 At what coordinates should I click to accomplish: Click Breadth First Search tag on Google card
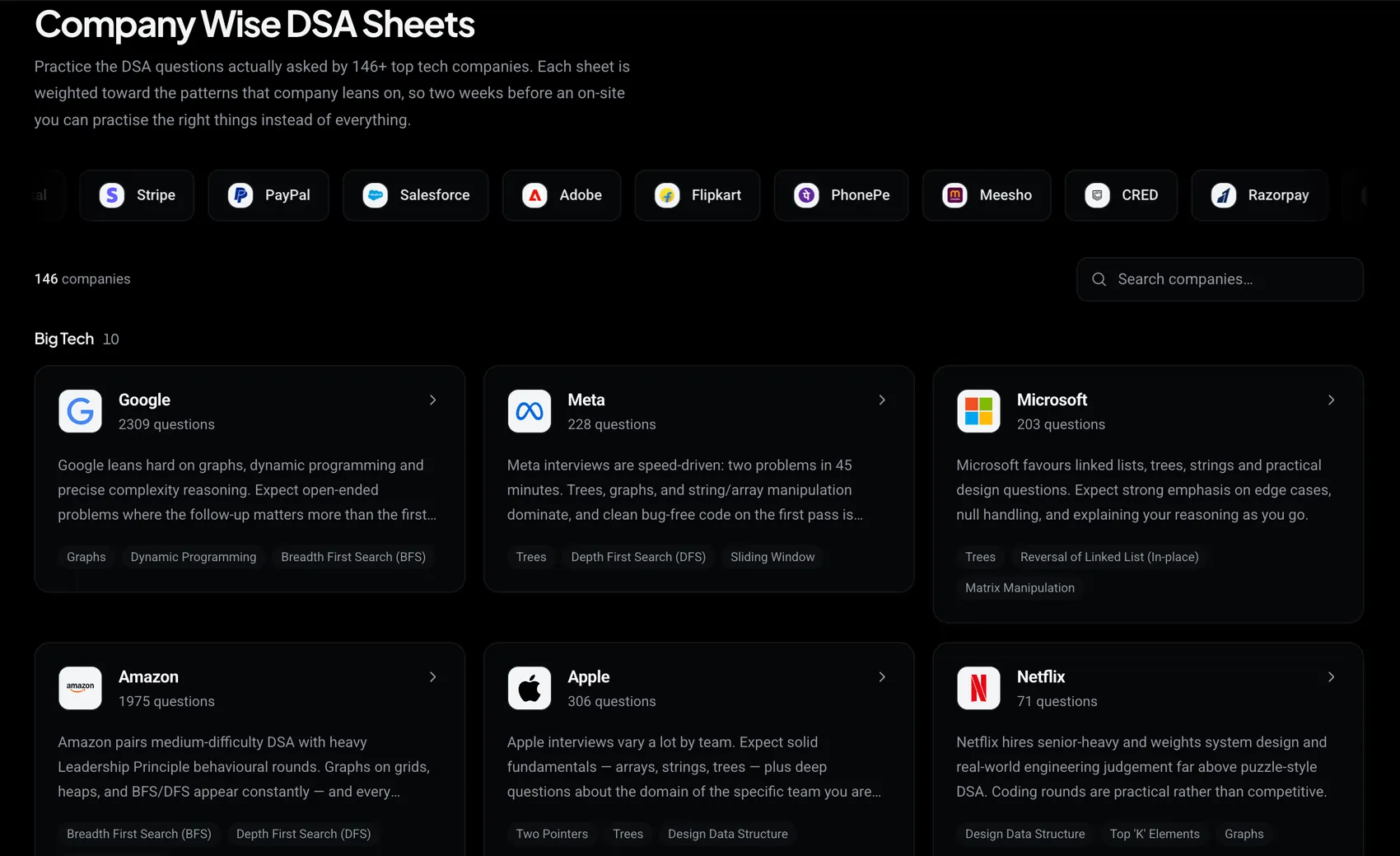coord(353,557)
